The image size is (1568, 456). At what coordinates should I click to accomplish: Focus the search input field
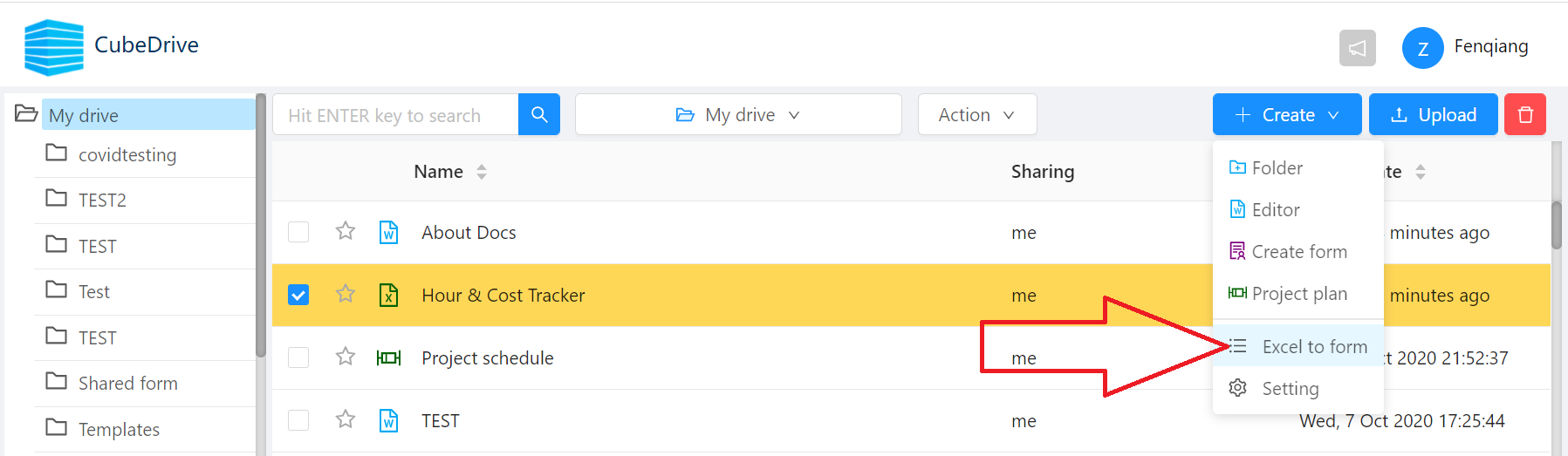395,114
